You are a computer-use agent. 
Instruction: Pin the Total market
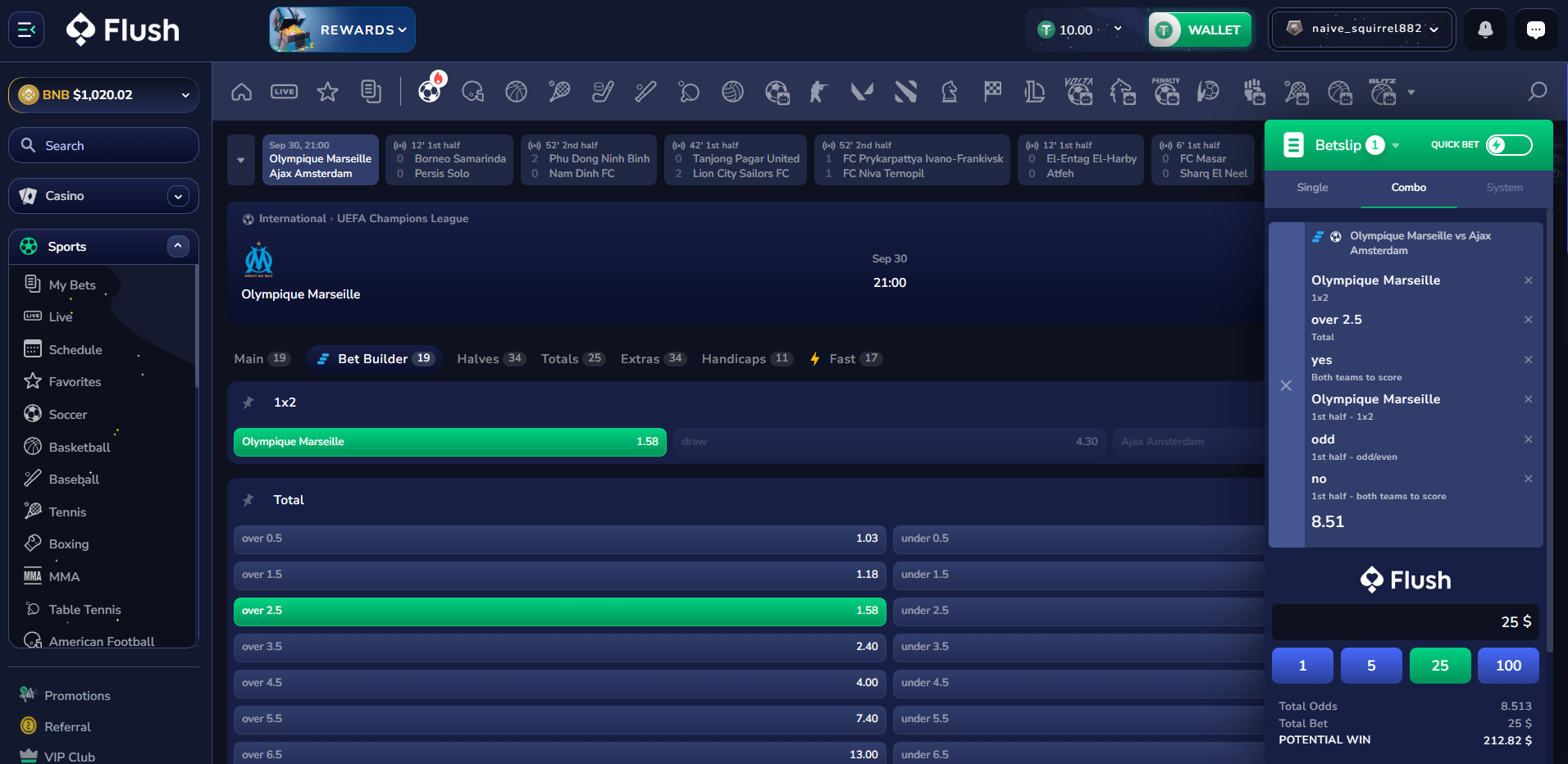coord(248,500)
